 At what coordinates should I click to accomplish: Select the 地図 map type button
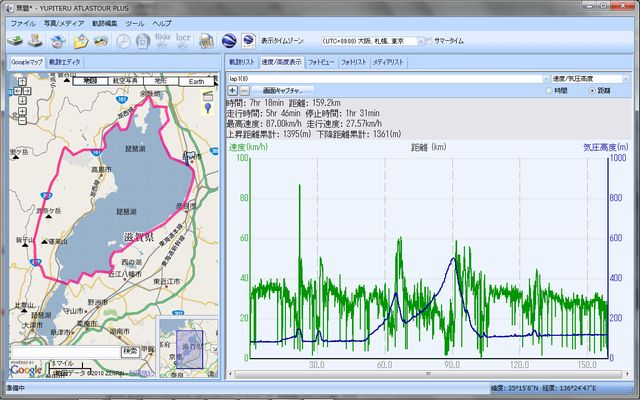[90, 81]
